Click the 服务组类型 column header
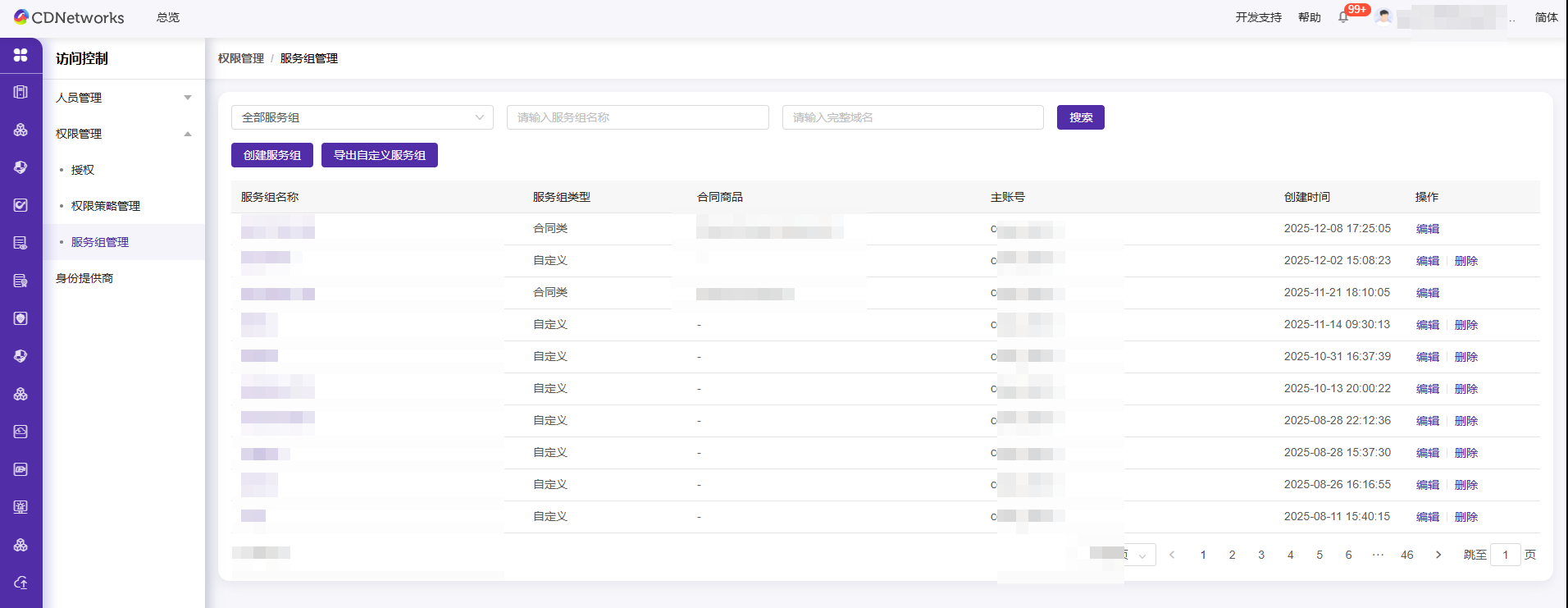The image size is (1568, 608). click(x=562, y=197)
